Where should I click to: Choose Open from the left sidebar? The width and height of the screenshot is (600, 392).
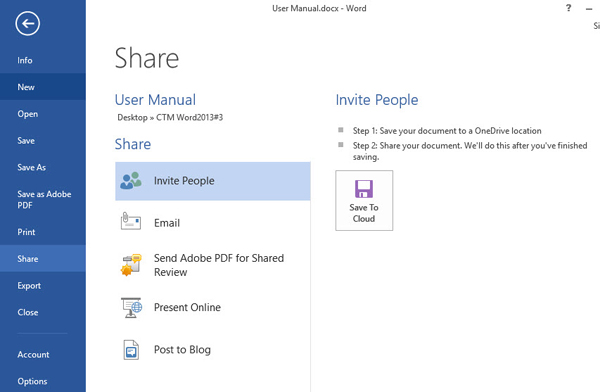[43, 114]
